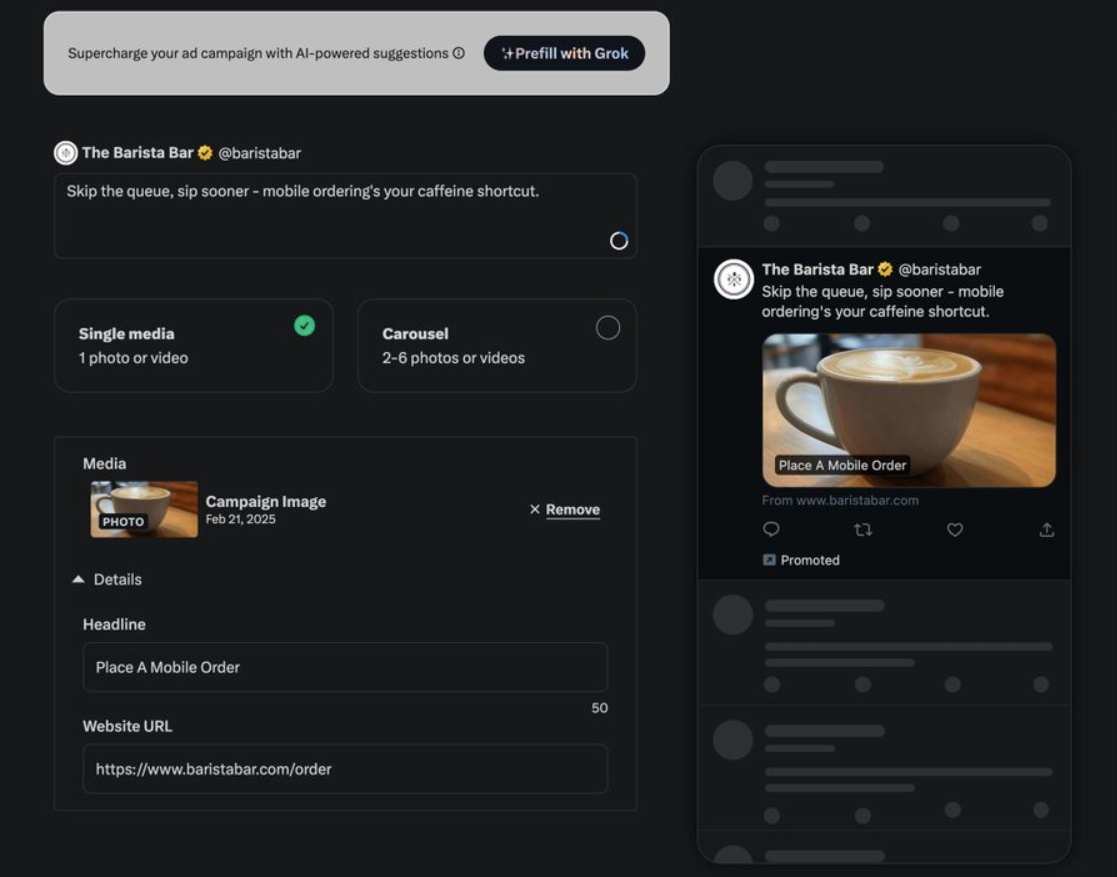Click the like heart icon in preview
This screenshot has height=877, width=1117.
(955, 529)
